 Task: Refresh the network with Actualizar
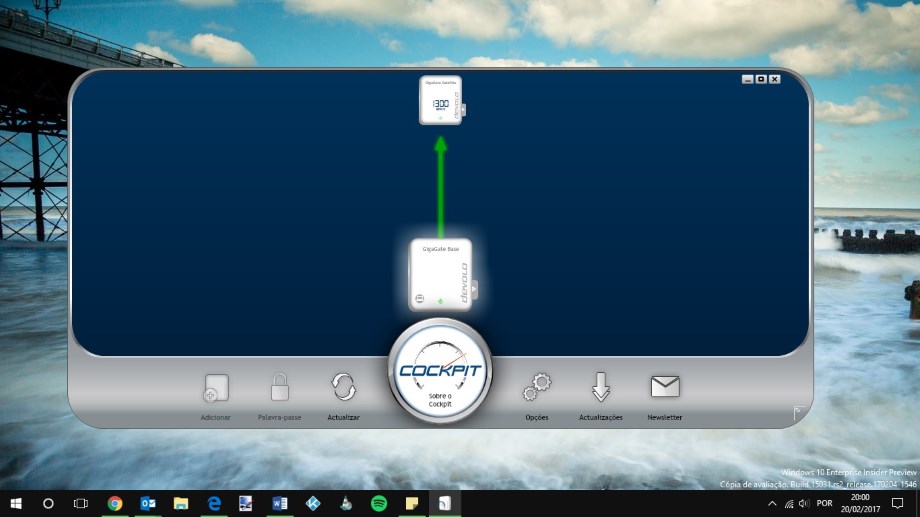(343, 388)
